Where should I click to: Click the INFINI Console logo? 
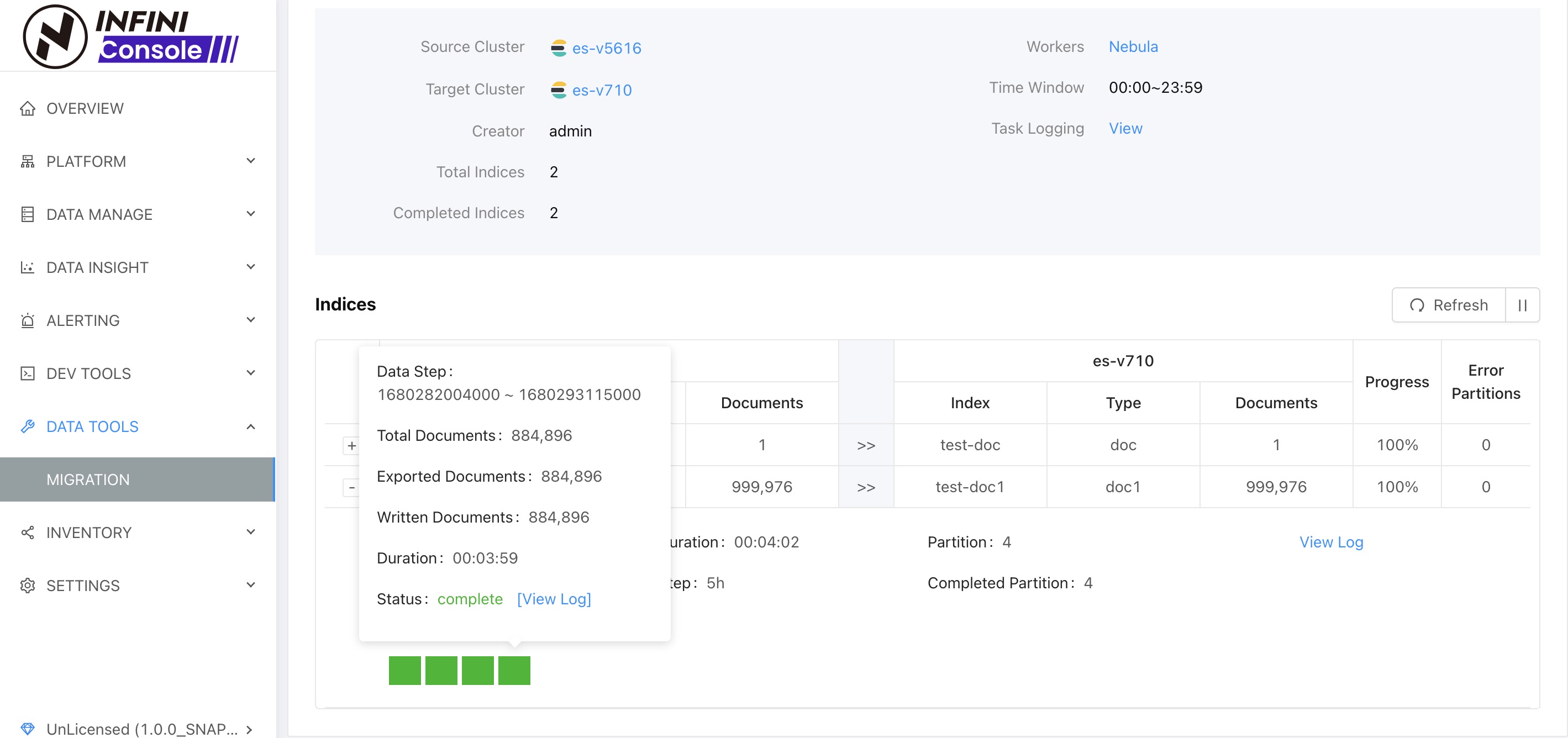pos(131,36)
